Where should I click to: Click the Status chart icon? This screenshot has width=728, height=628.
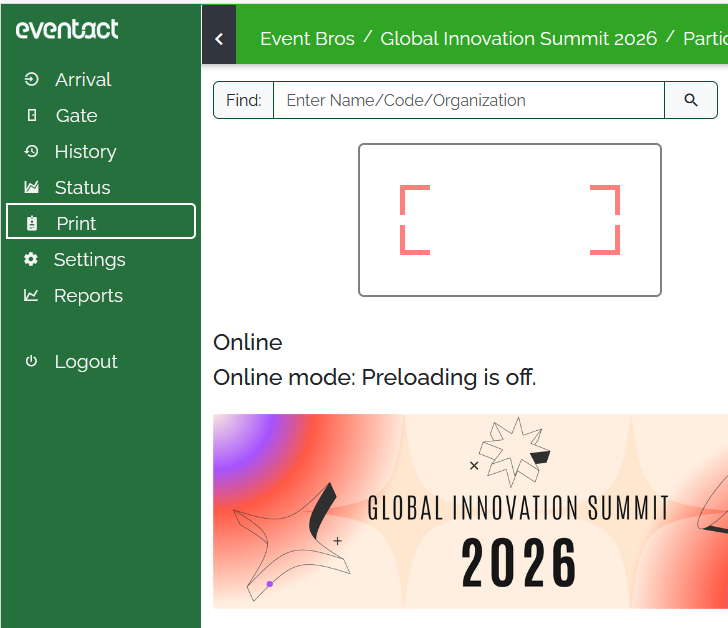[x=31, y=187]
